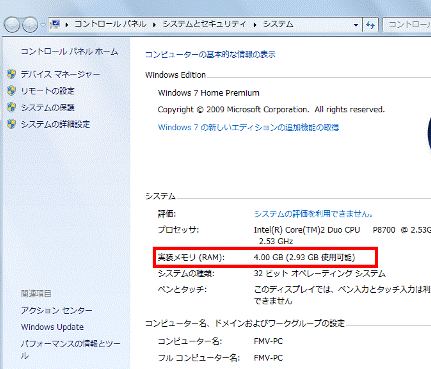Open システムの保護 link
431x369 pixels.
(x=48, y=107)
